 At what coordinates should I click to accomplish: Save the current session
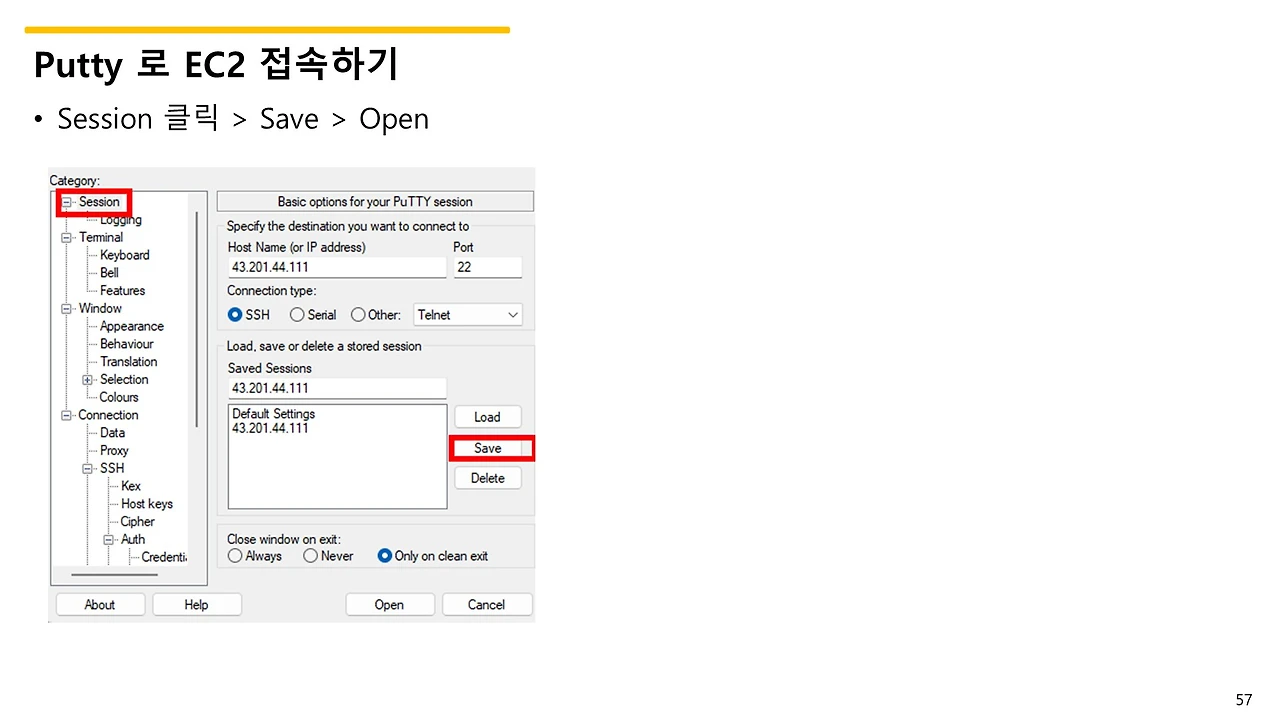pyautogui.click(x=487, y=448)
